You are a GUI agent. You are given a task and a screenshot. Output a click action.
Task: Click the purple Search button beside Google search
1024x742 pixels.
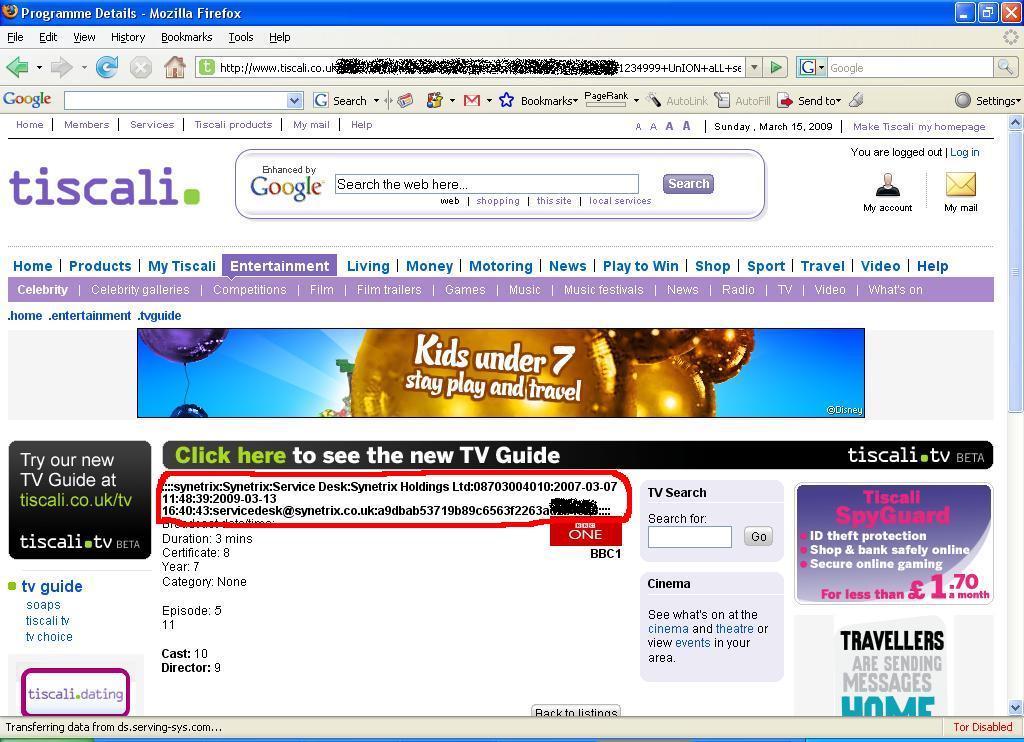tap(688, 184)
